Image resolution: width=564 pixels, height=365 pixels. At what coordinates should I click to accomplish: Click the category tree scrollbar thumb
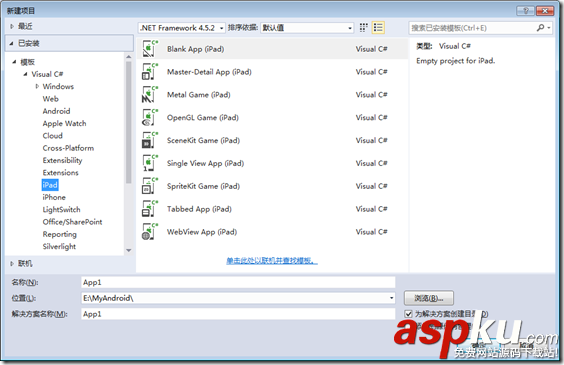coord(128,122)
